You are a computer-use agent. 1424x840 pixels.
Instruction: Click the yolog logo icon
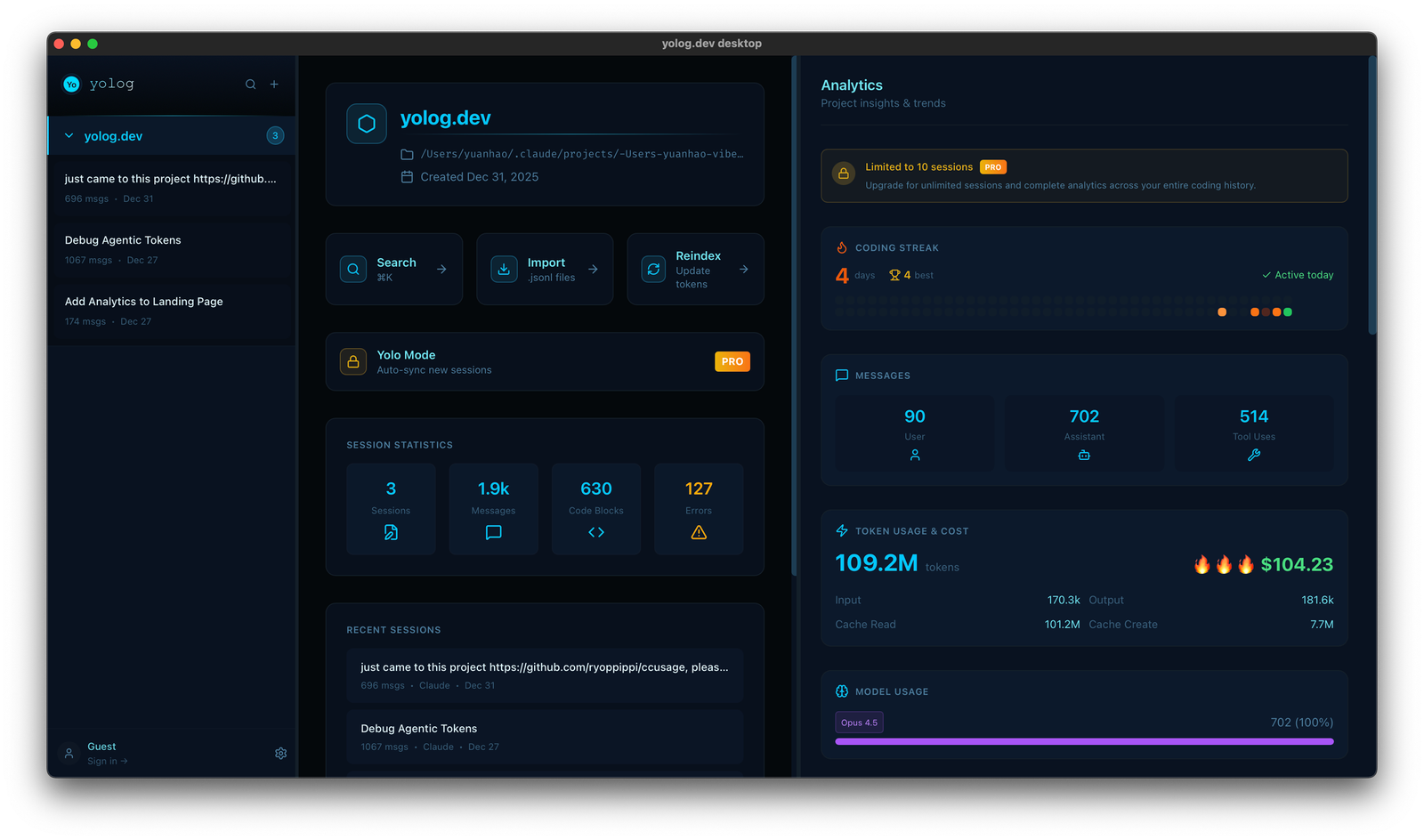coord(71,84)
